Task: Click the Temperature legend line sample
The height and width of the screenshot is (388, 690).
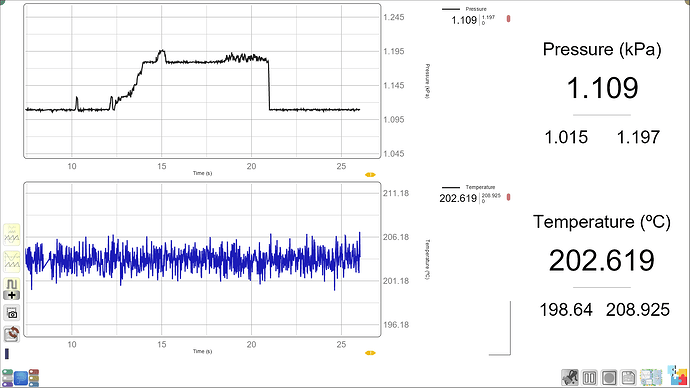Action: [x=451, y=187]
